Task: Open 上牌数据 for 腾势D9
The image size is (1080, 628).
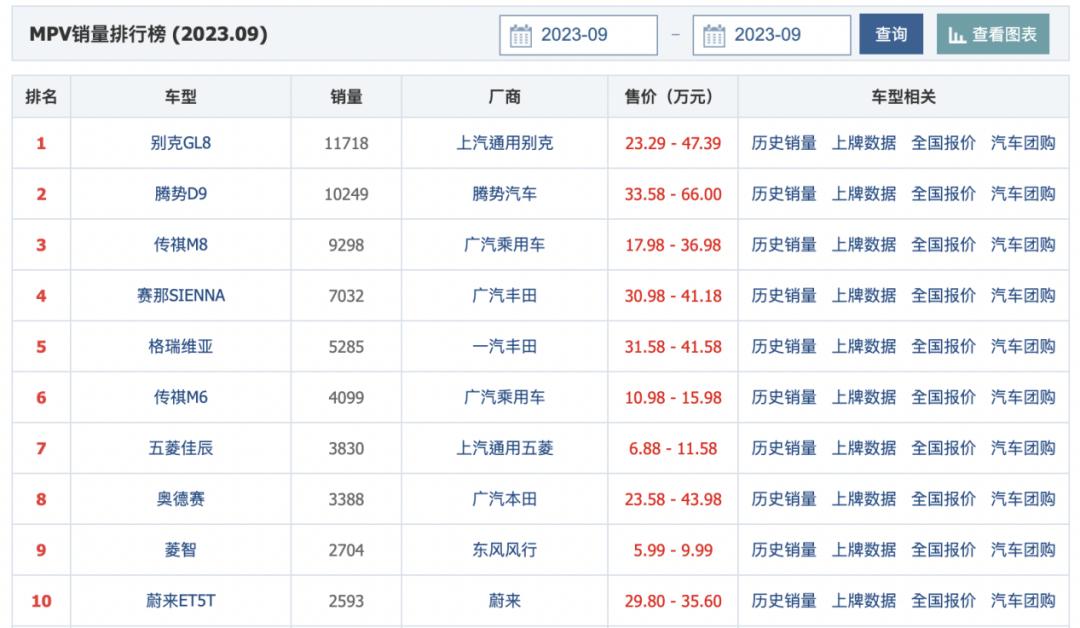Action: click(x=864, y=194)
